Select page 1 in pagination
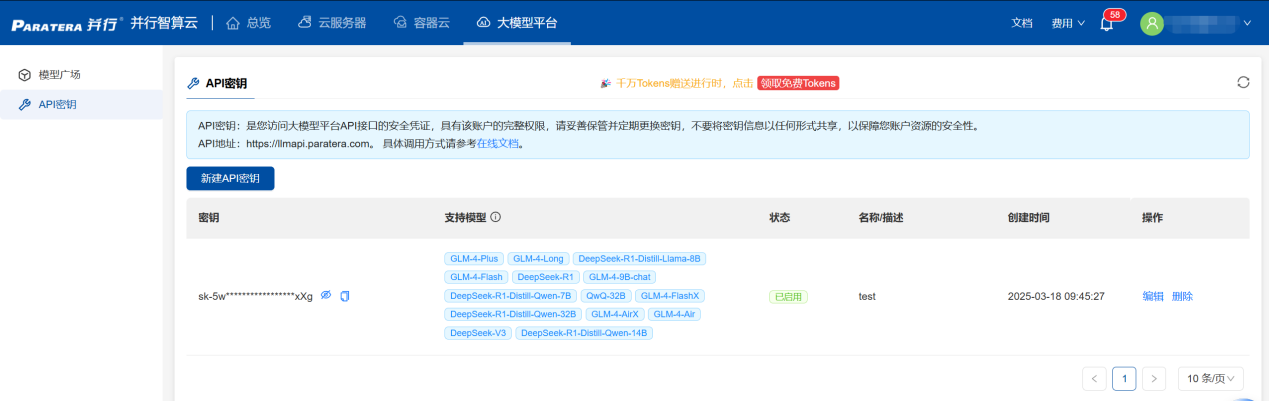This screenshot has width=1269, height=401. [1124, 378]
